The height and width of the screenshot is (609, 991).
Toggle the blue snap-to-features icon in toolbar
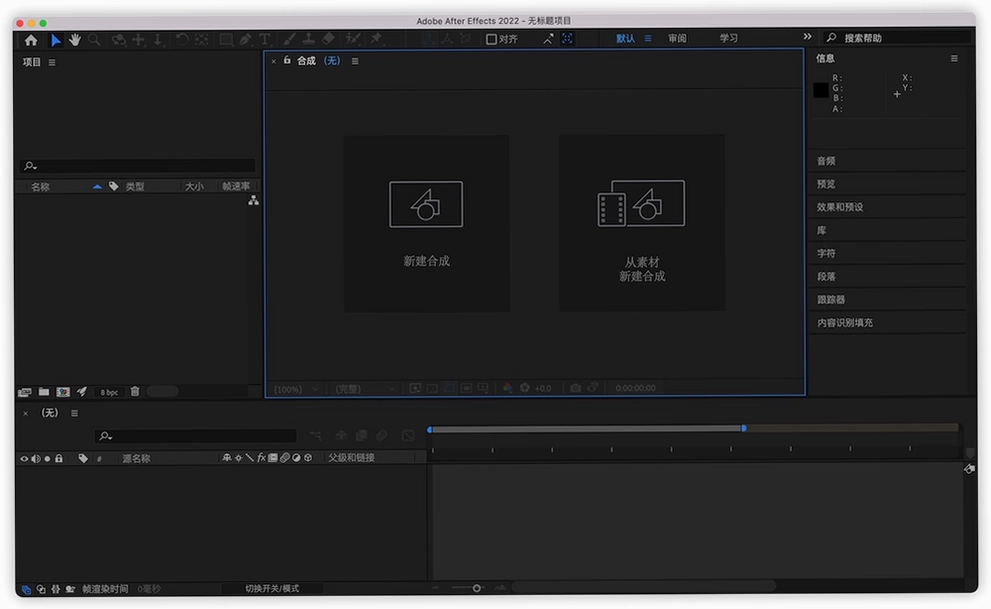[568, 39]
